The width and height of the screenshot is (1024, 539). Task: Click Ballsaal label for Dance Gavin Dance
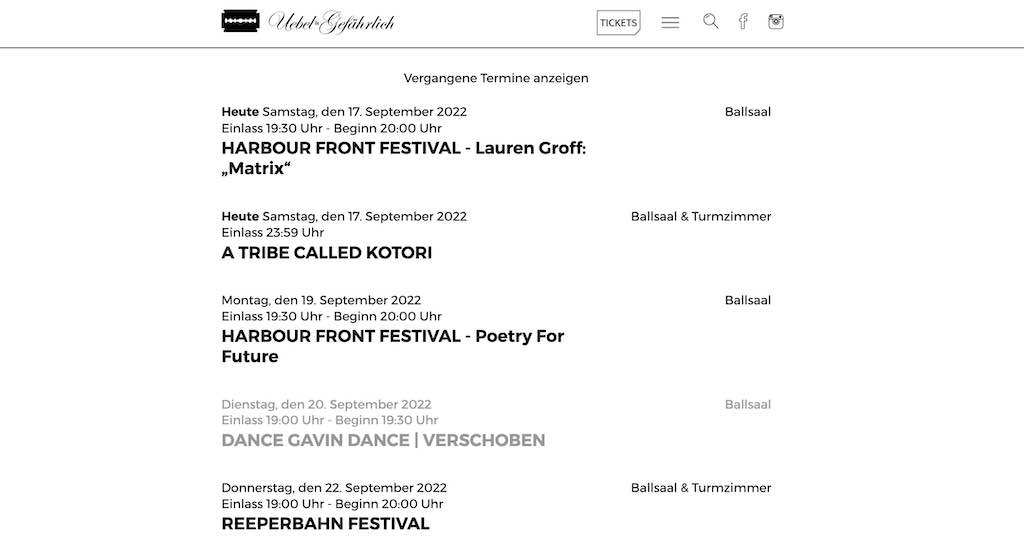(x=747, y=404)
